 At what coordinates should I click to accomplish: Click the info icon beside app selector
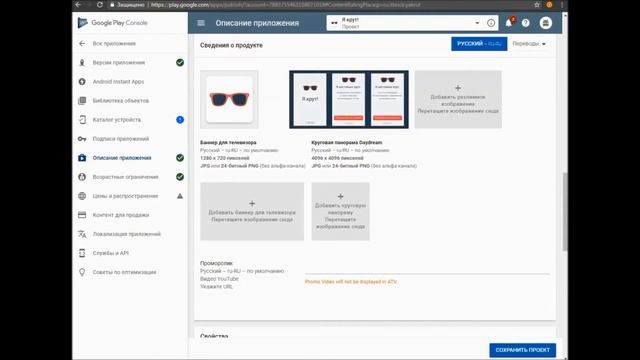(x=491, y=23)
